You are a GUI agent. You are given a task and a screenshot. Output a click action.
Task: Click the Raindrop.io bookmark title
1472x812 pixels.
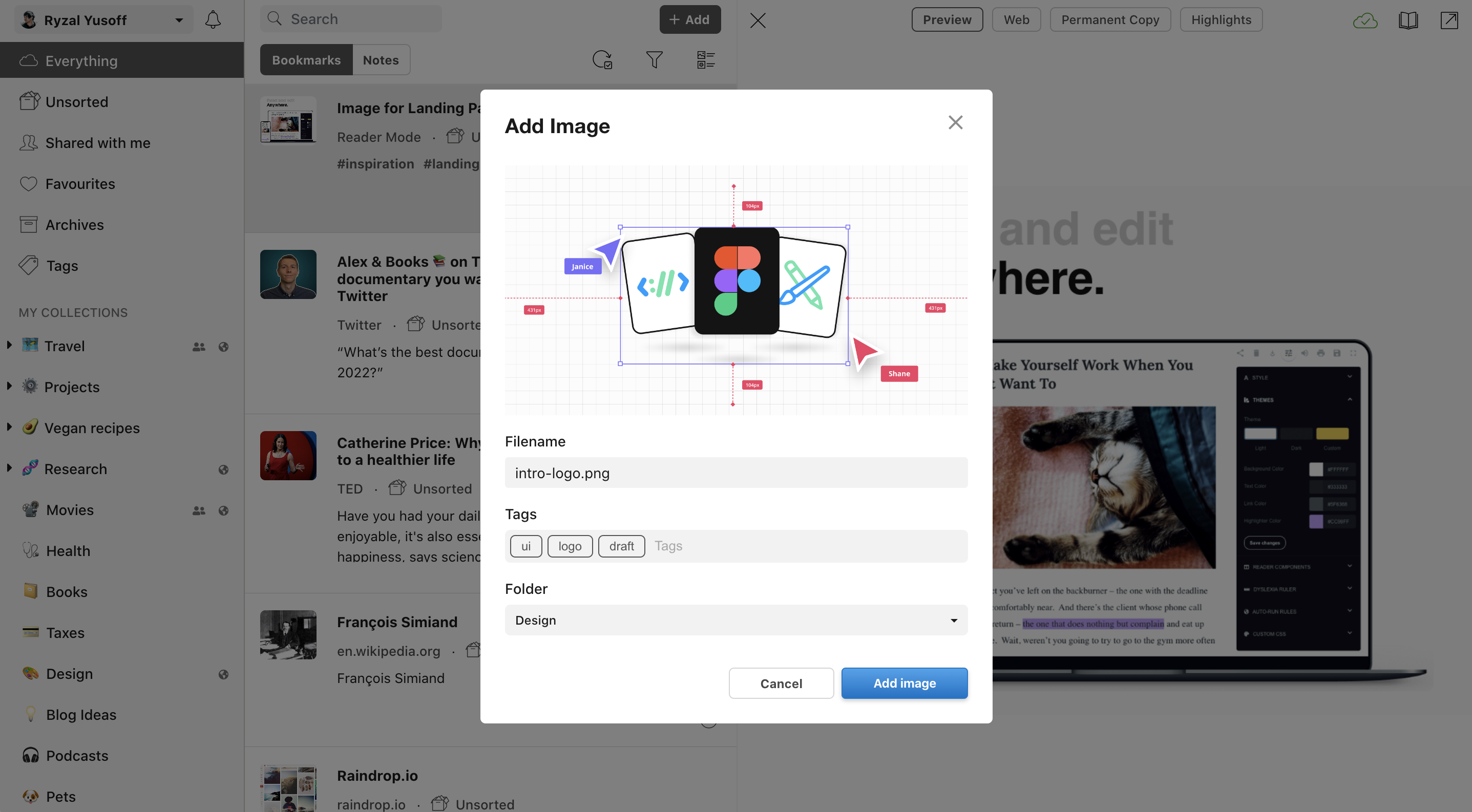click(377, 775)
